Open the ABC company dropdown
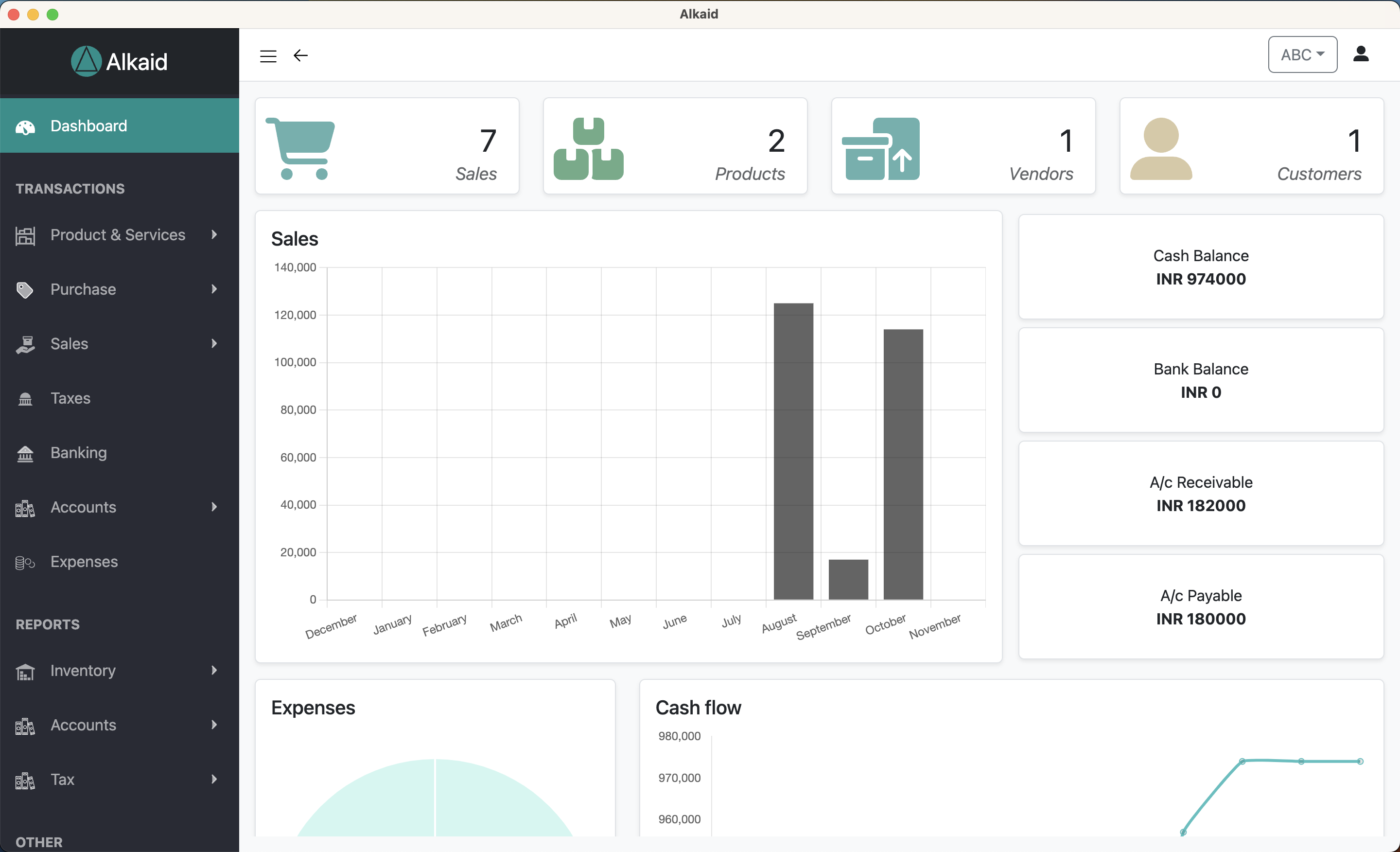This screenshot has width=1400, height=852. tap(1302, 54)
